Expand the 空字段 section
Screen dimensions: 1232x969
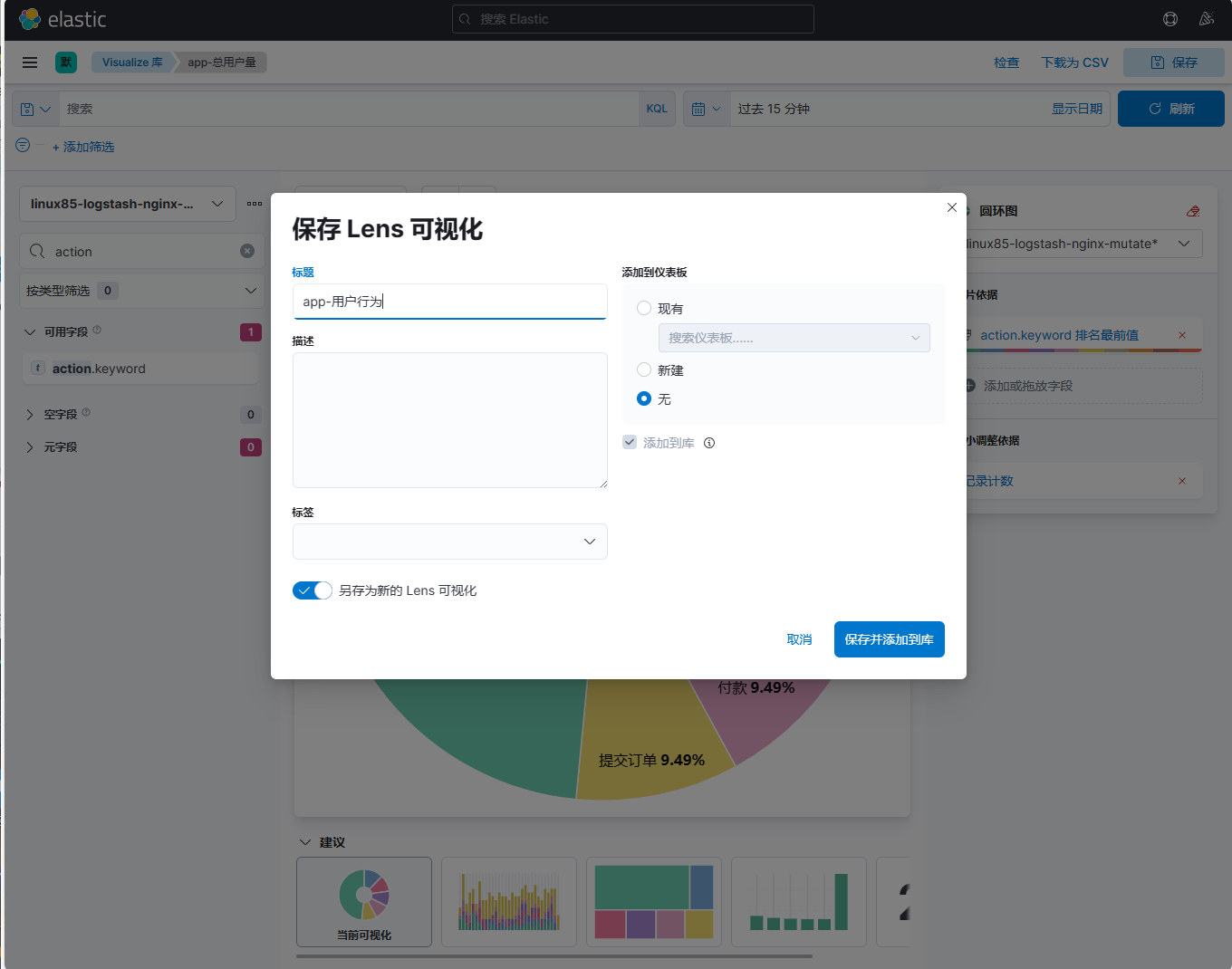[30, 415]
